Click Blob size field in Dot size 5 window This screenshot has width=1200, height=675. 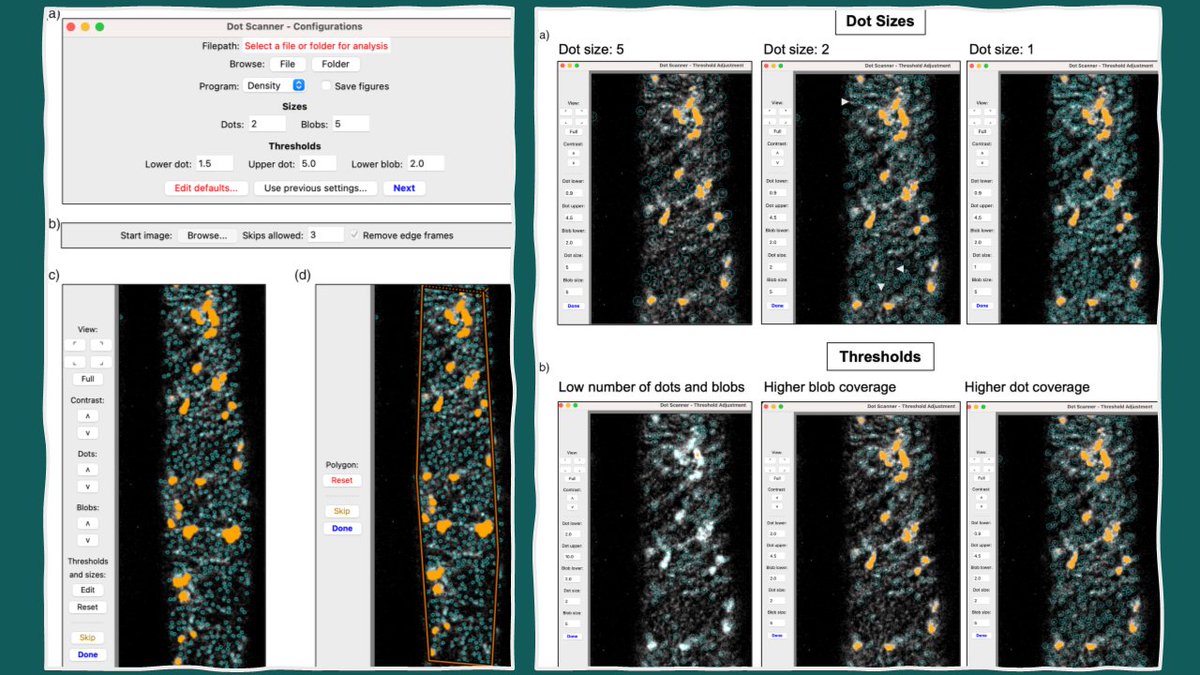(573, 292)
